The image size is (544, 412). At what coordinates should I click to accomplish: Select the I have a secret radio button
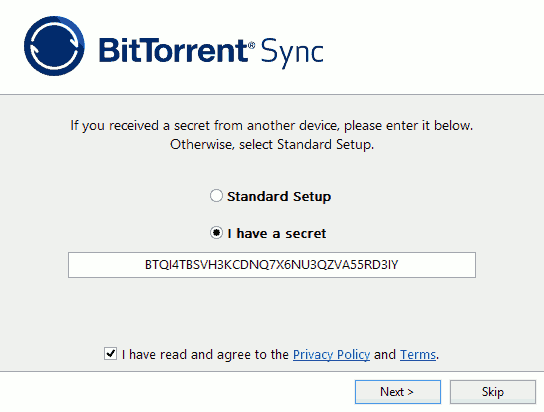point(216,233)
